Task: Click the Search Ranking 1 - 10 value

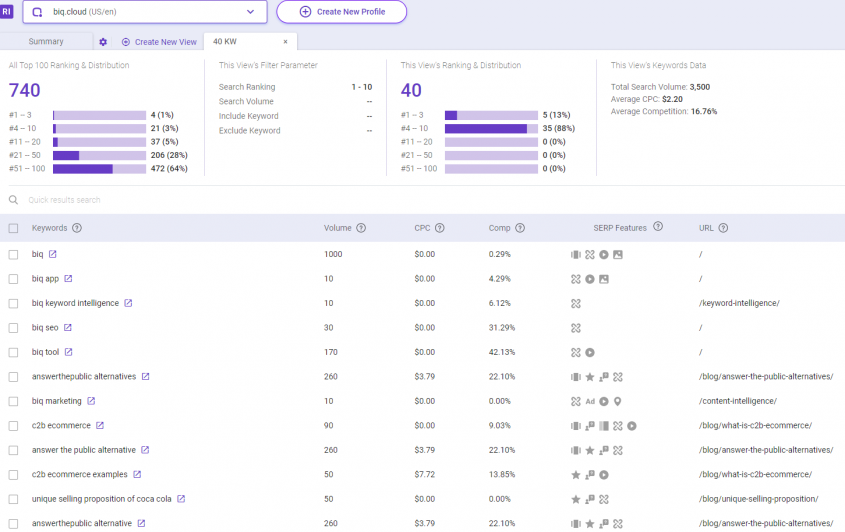Action: (362, 87)
